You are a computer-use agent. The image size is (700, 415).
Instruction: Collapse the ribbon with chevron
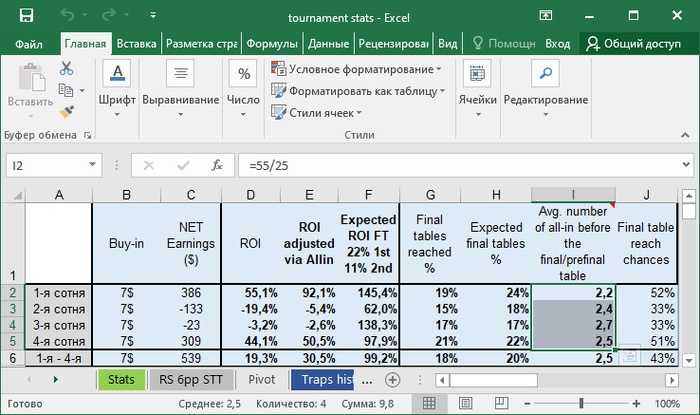[x=685, y=135]
